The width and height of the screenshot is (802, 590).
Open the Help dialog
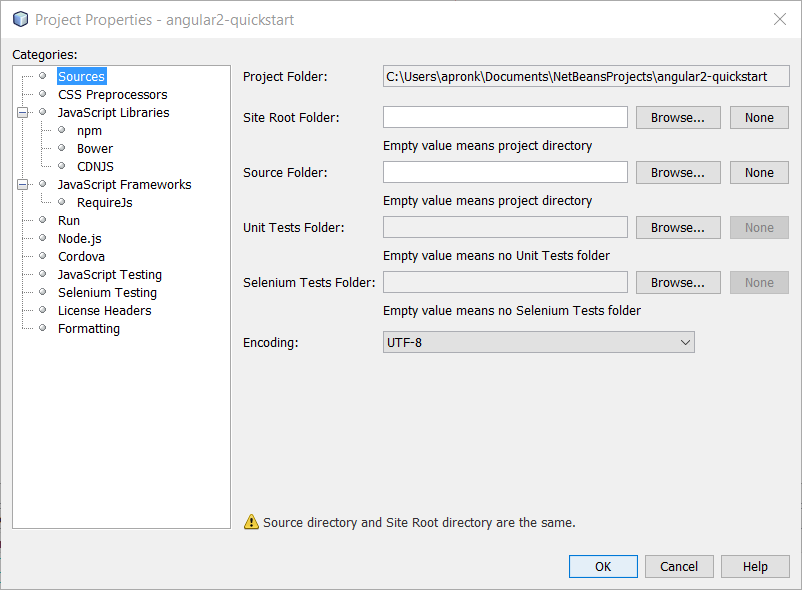point(755,566)
